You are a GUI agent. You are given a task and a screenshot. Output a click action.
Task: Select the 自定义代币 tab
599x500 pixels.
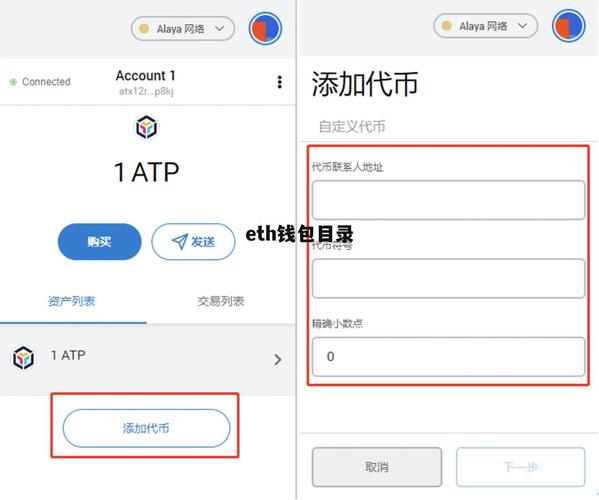[x=352, y=126]
